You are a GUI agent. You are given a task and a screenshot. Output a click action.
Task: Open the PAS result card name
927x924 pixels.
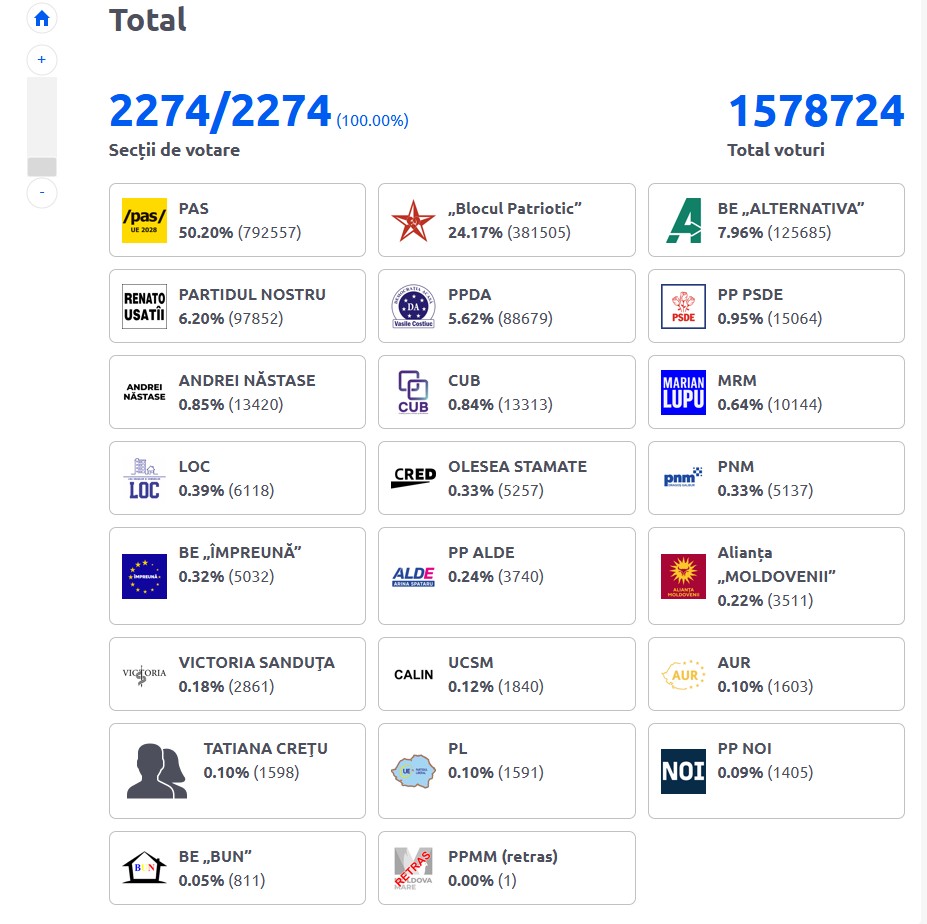pyautogui.click(x=193, y=209)
